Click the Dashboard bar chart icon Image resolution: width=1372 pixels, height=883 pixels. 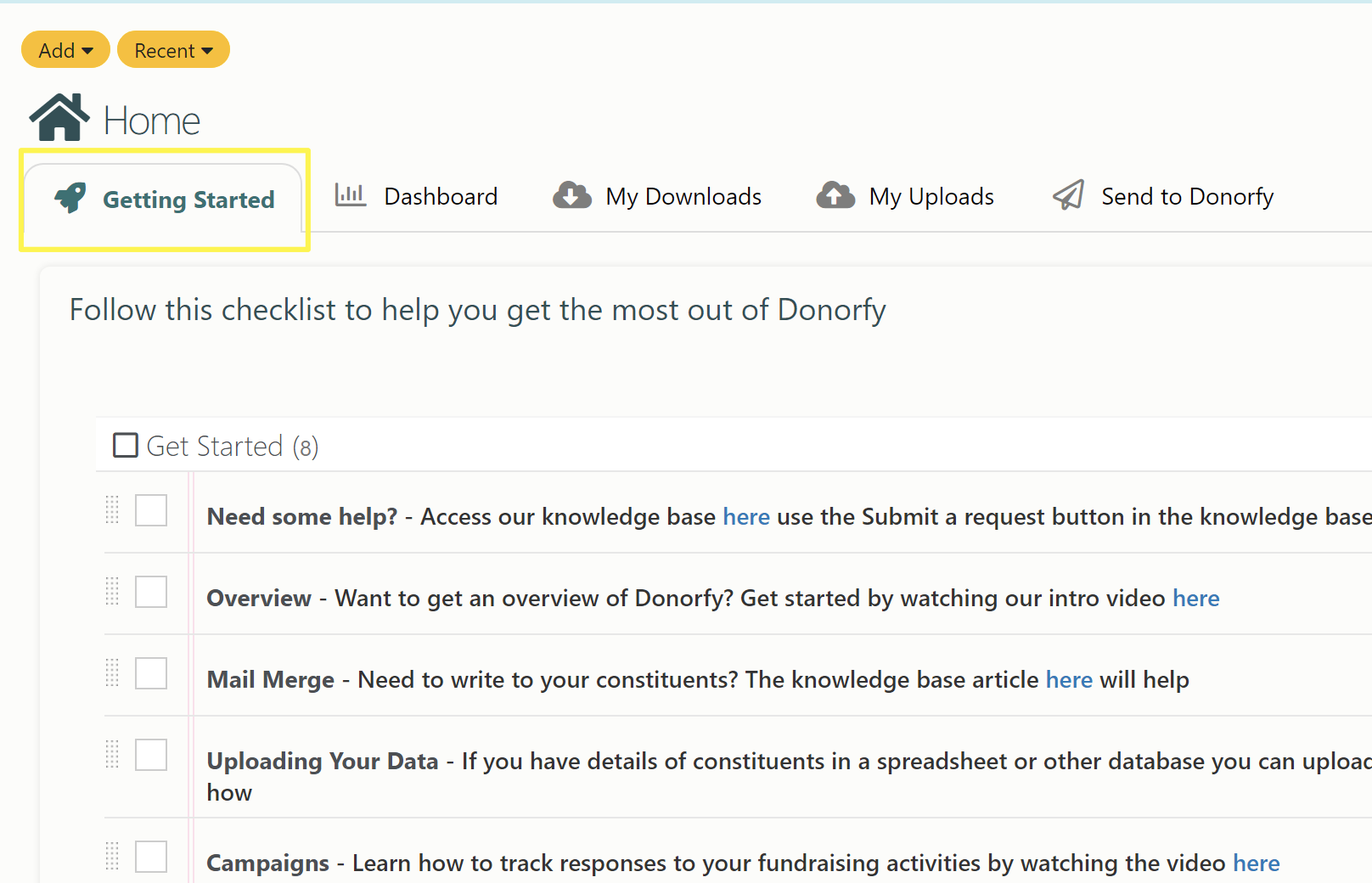tap(350, 195)
